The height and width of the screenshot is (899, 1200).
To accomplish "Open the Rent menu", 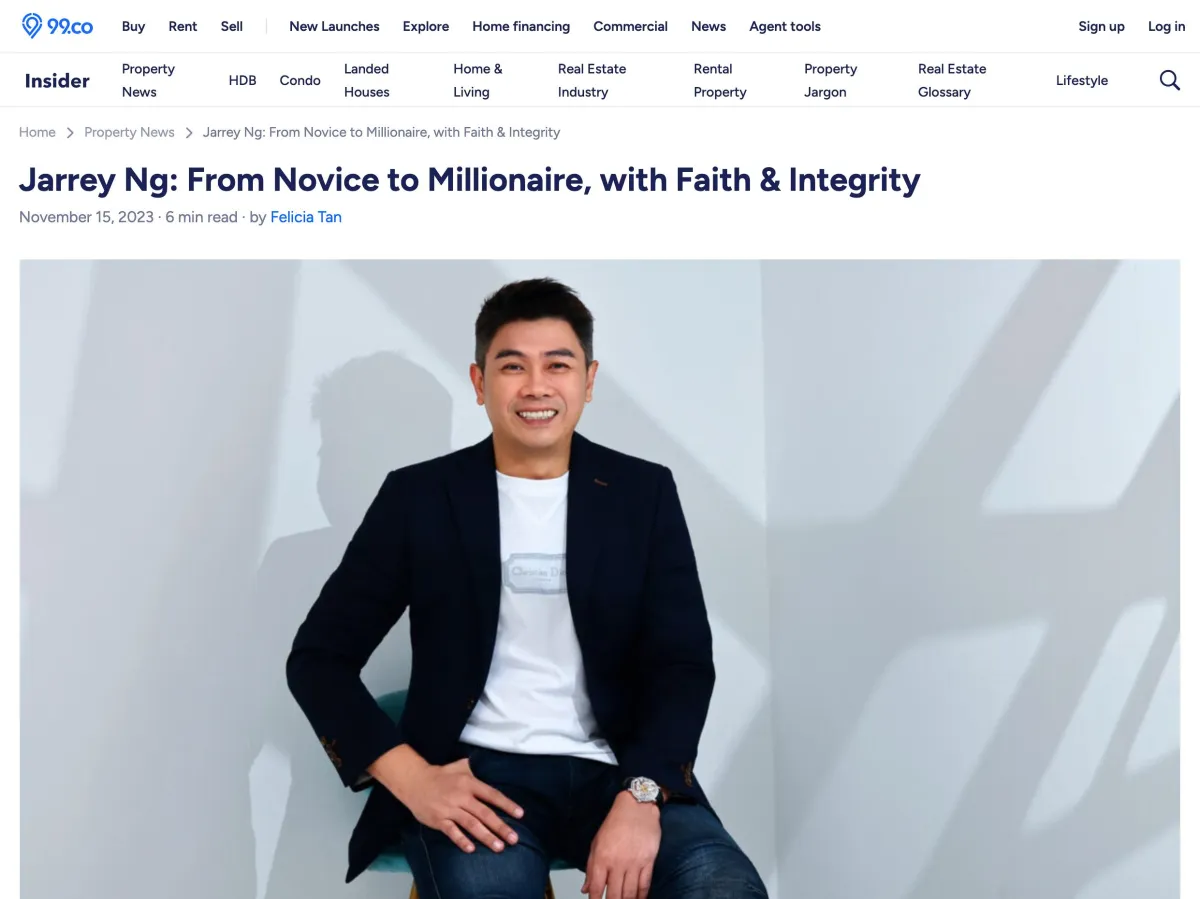I will [x=183, y=26].
